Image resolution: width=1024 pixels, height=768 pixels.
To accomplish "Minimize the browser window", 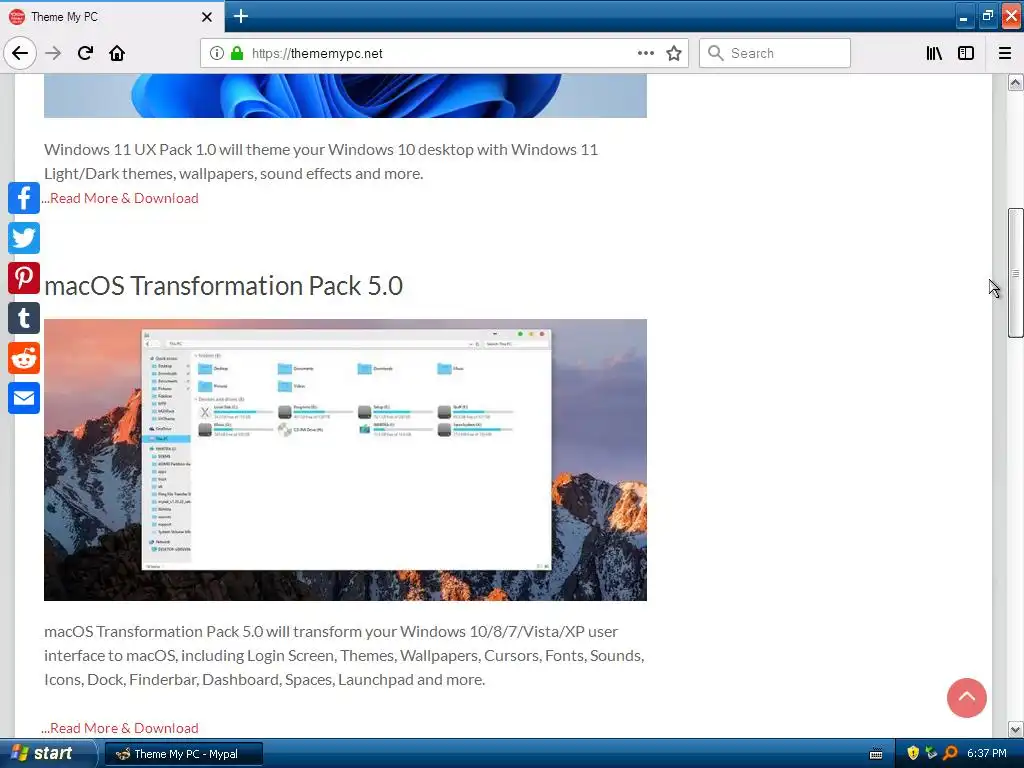I will tap(963, 16).
